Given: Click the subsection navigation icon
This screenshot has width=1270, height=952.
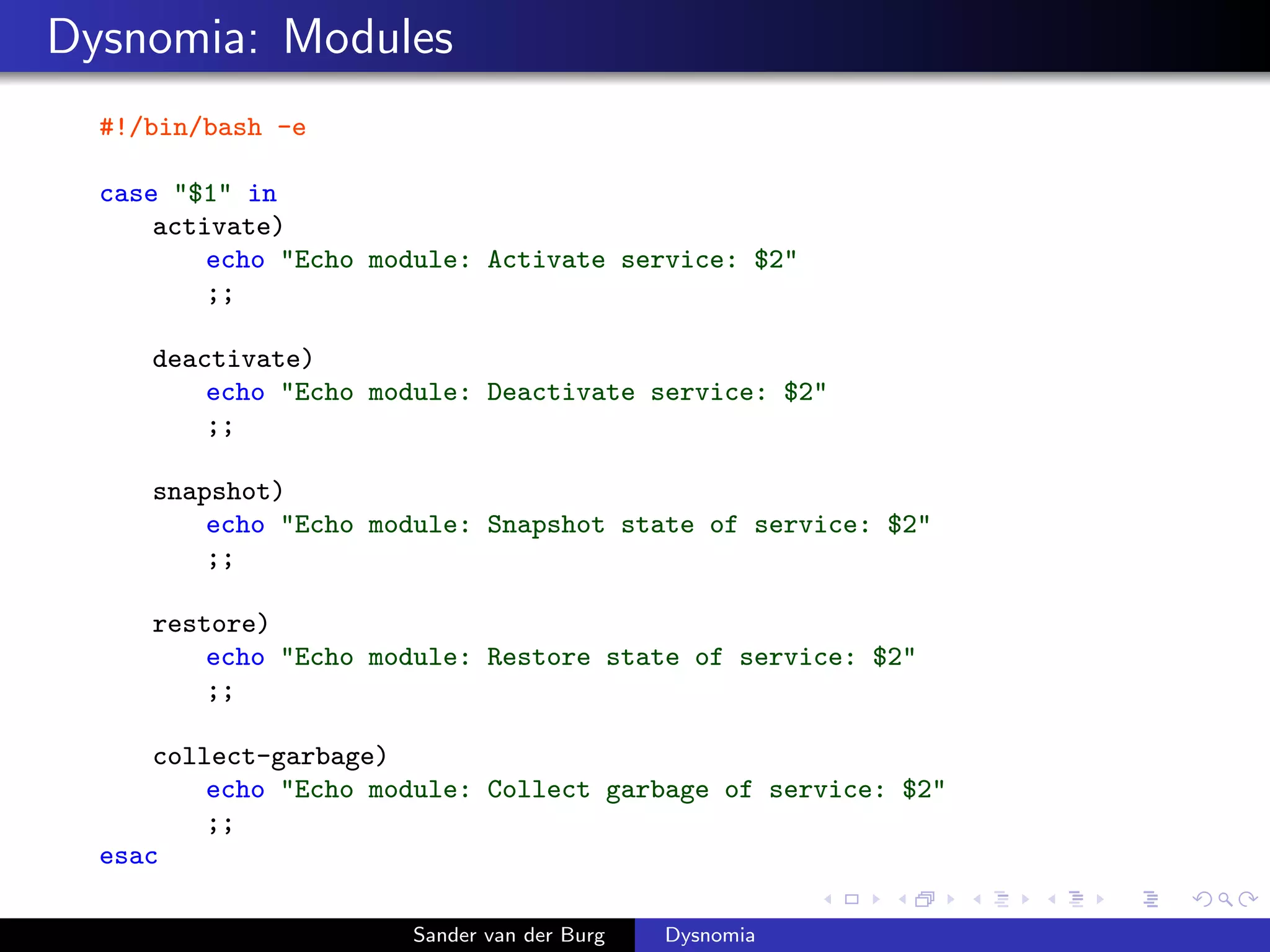Looking at the screenshot, I should pos(1001,899).
